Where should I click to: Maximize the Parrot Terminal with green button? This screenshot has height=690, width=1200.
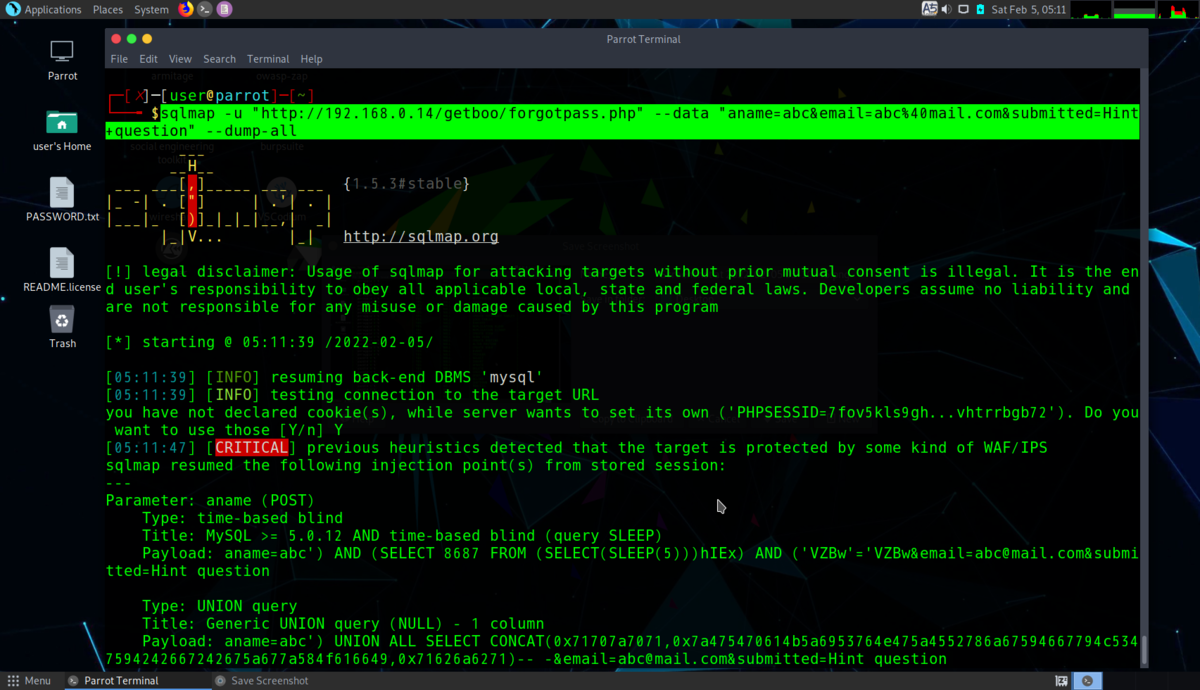131,39
